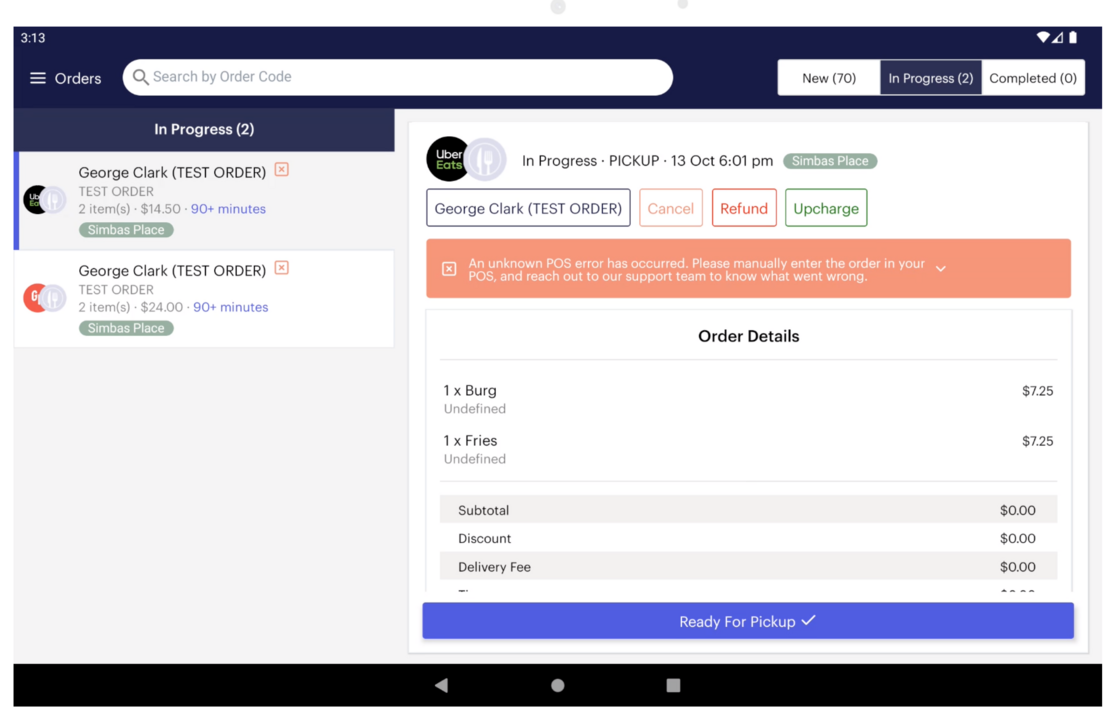
Task: Tap the Android recent apps square button
Action: click(673, 685)
